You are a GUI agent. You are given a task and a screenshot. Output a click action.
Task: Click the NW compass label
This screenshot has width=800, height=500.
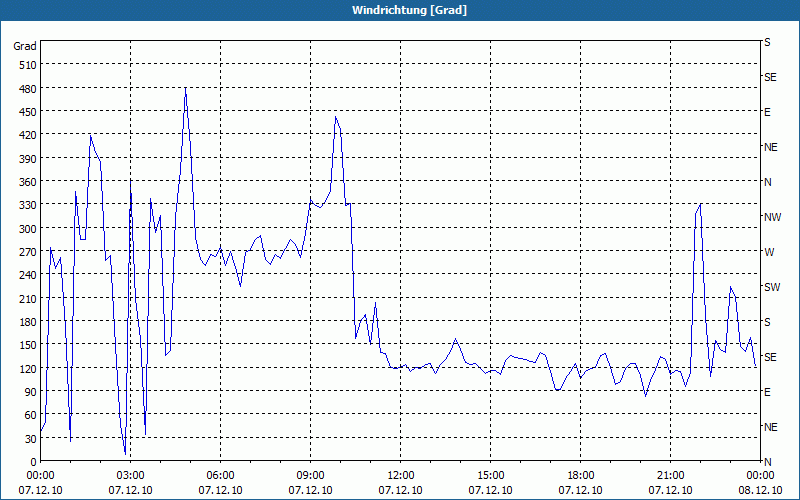pos(772,217)
